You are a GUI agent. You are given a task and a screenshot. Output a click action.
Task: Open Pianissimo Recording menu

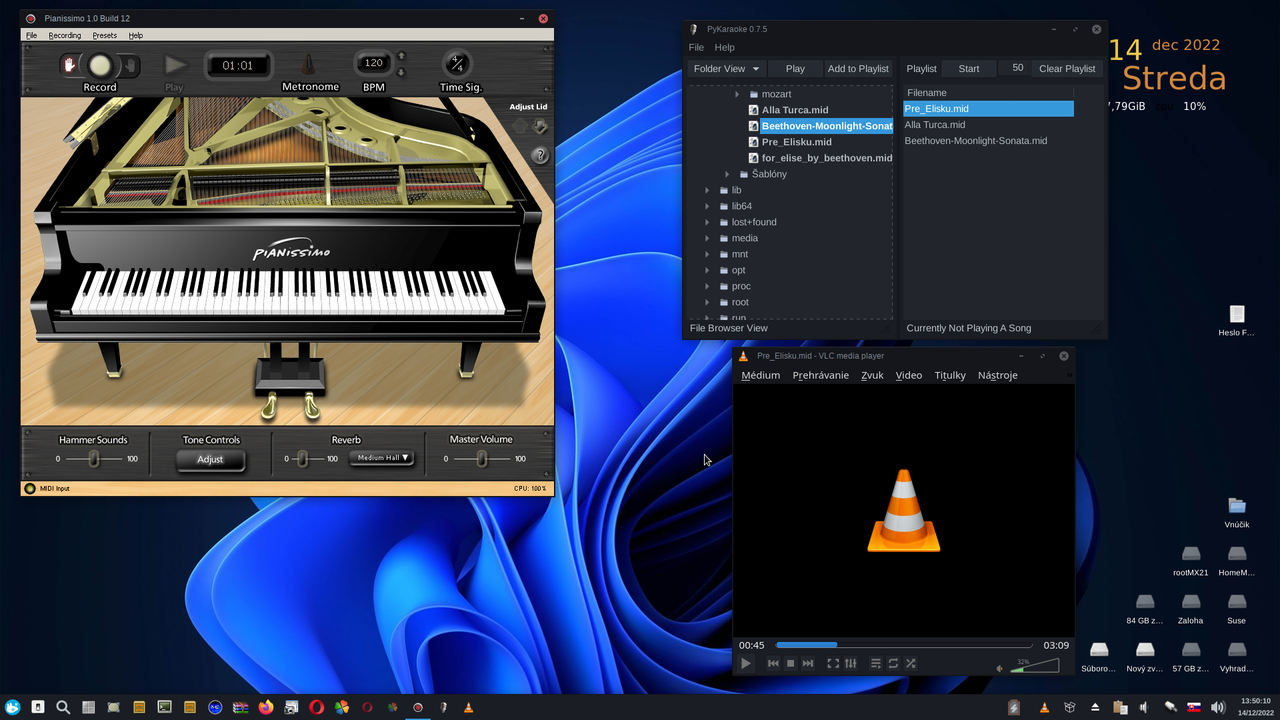point(65,35)
